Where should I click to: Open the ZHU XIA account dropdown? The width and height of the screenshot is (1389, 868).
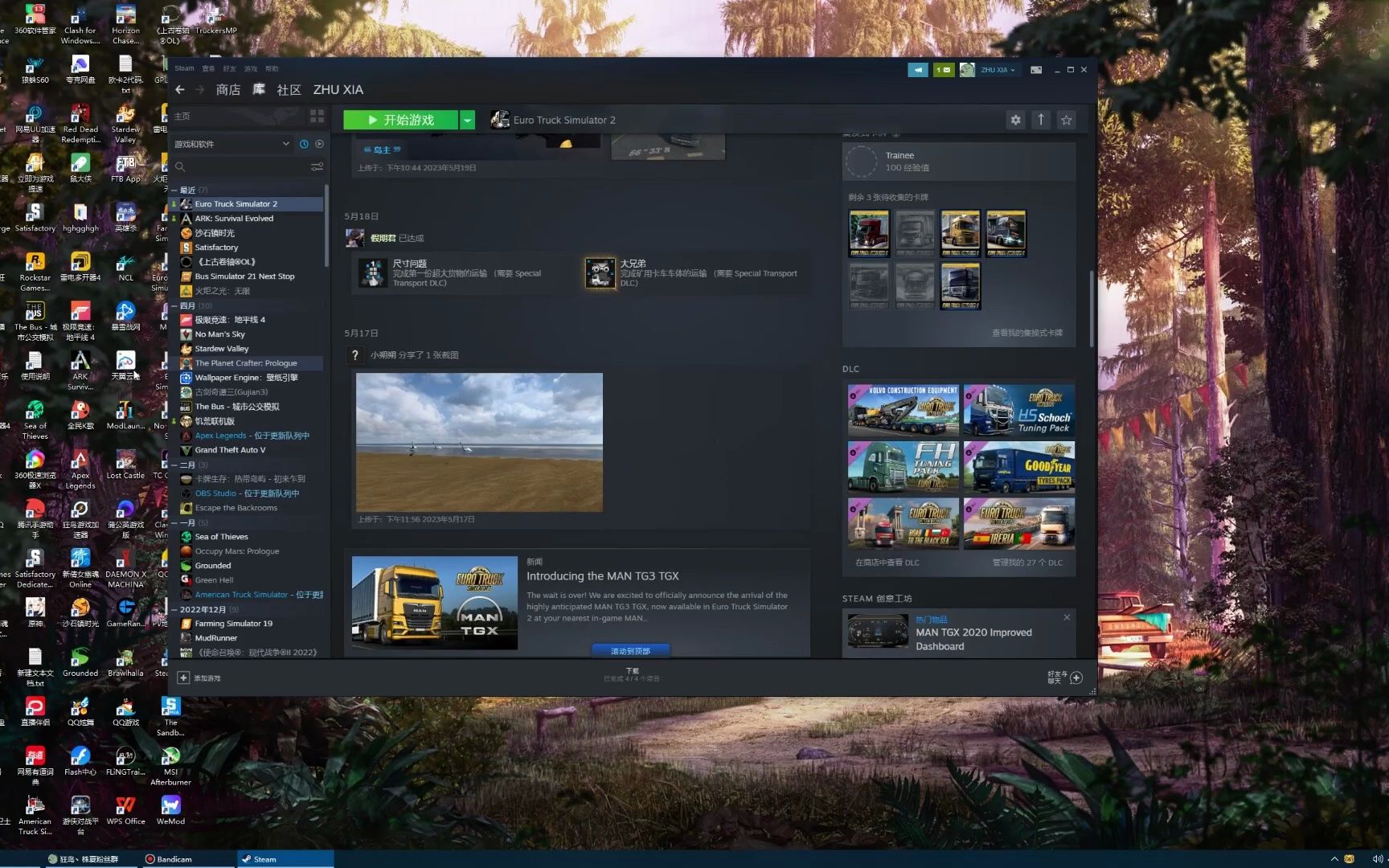click(x=997, y=70)
